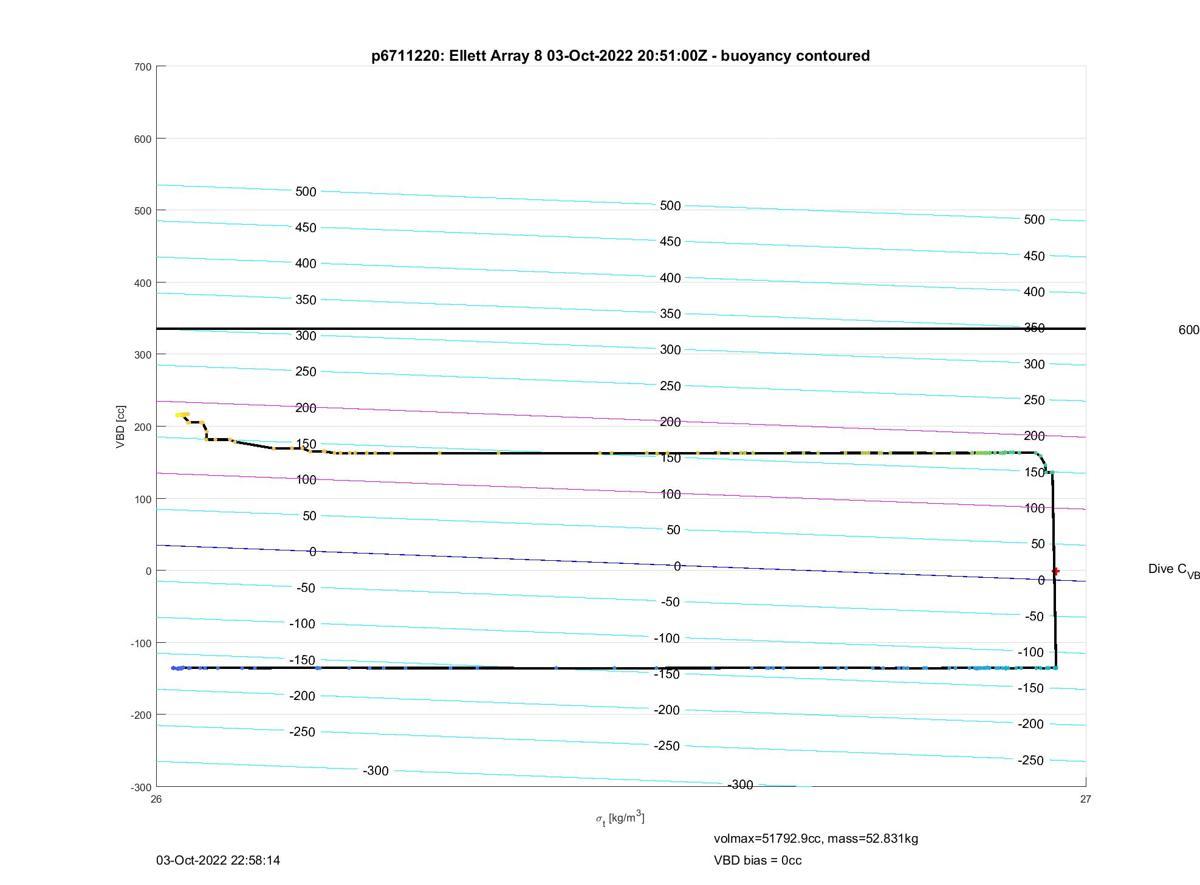Image resolution: width=1200 pixels, height=885 pixels.
Task: Click the y-axis tick label '-300'
Action: (x=140, y=787)
